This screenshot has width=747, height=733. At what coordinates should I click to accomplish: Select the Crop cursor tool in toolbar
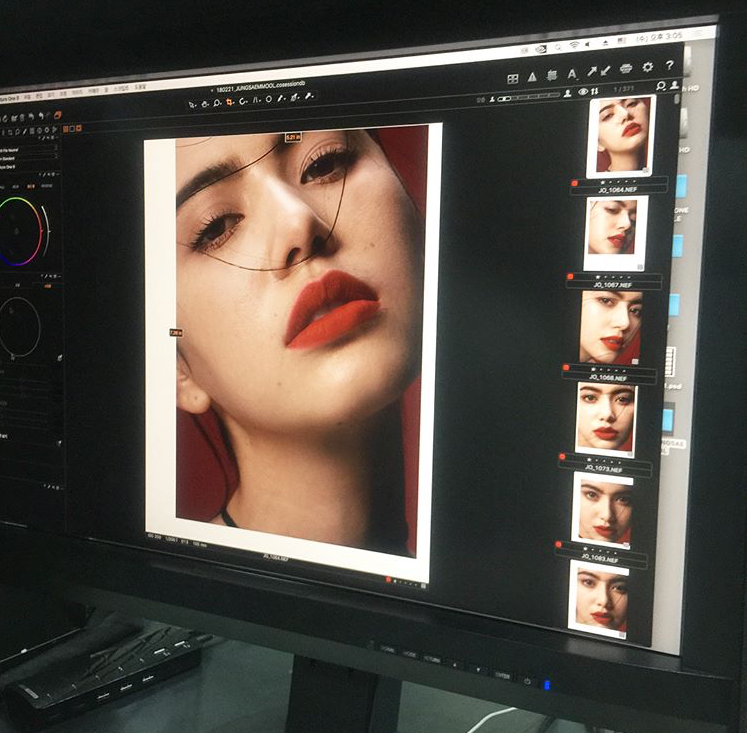tap(230, 102)
